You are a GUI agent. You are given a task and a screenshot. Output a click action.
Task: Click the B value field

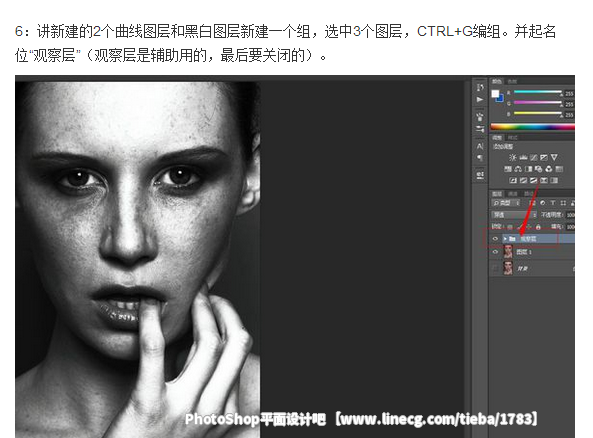point(570,115)
